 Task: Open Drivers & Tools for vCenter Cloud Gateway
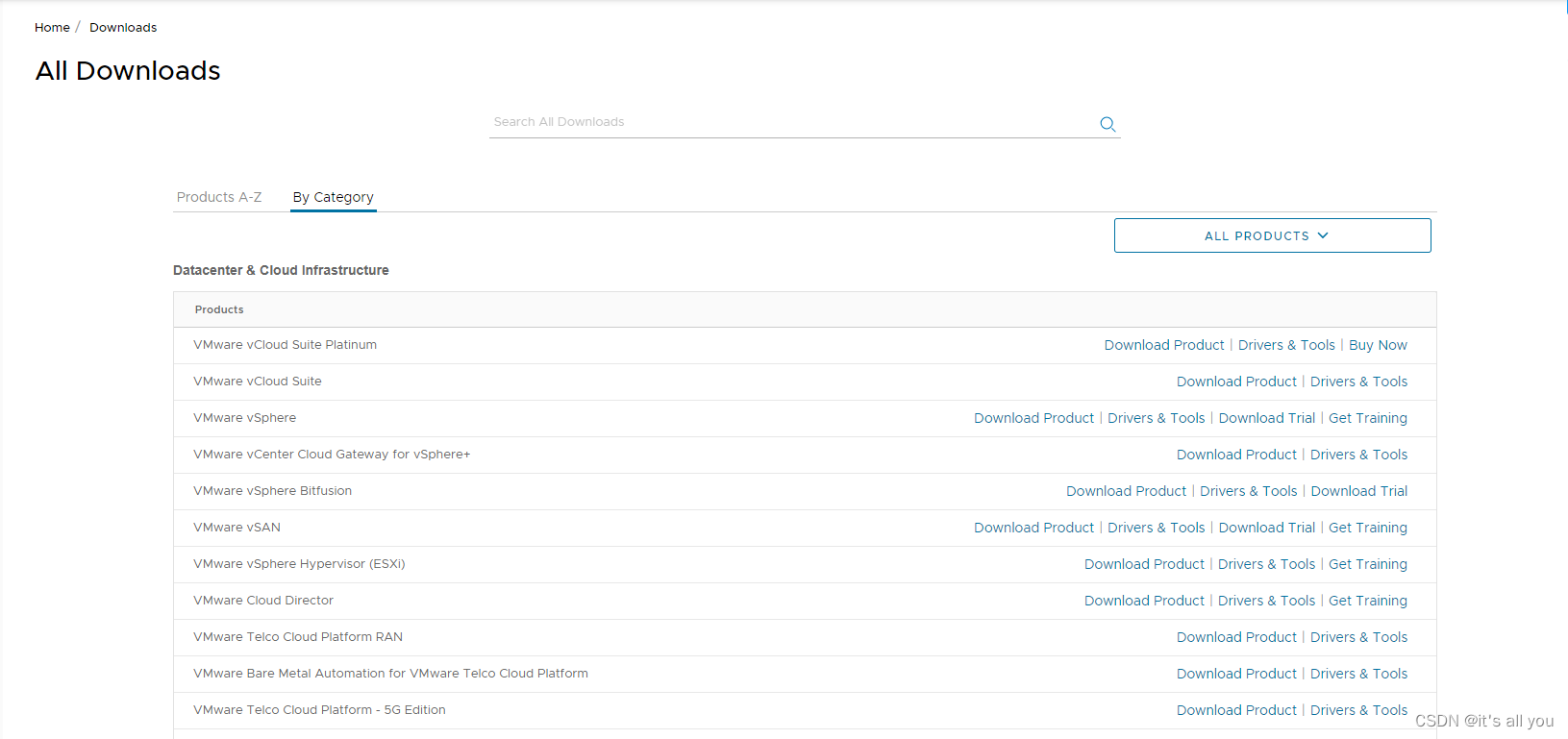[1358, 455]
